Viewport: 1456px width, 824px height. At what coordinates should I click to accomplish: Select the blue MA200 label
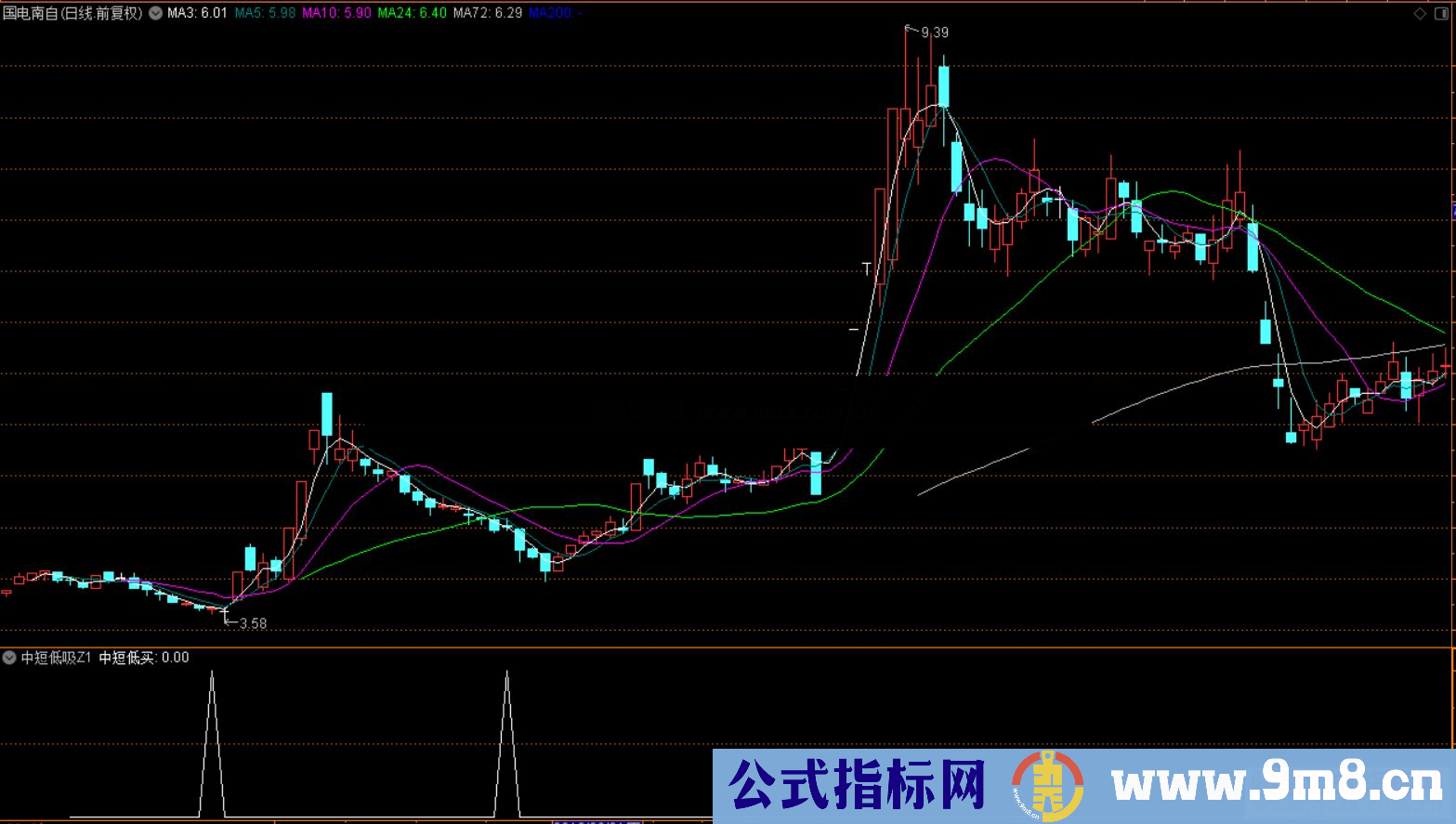pyautogui.click(x=555, y=13)
